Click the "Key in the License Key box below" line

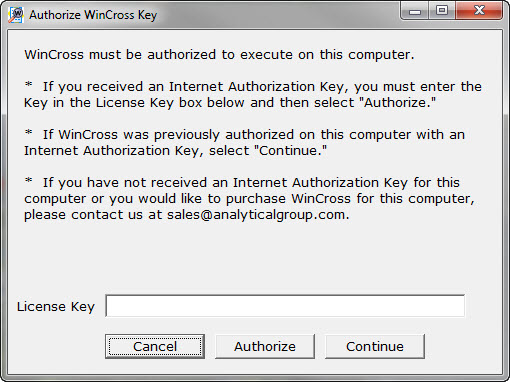(x=230, y=103)
